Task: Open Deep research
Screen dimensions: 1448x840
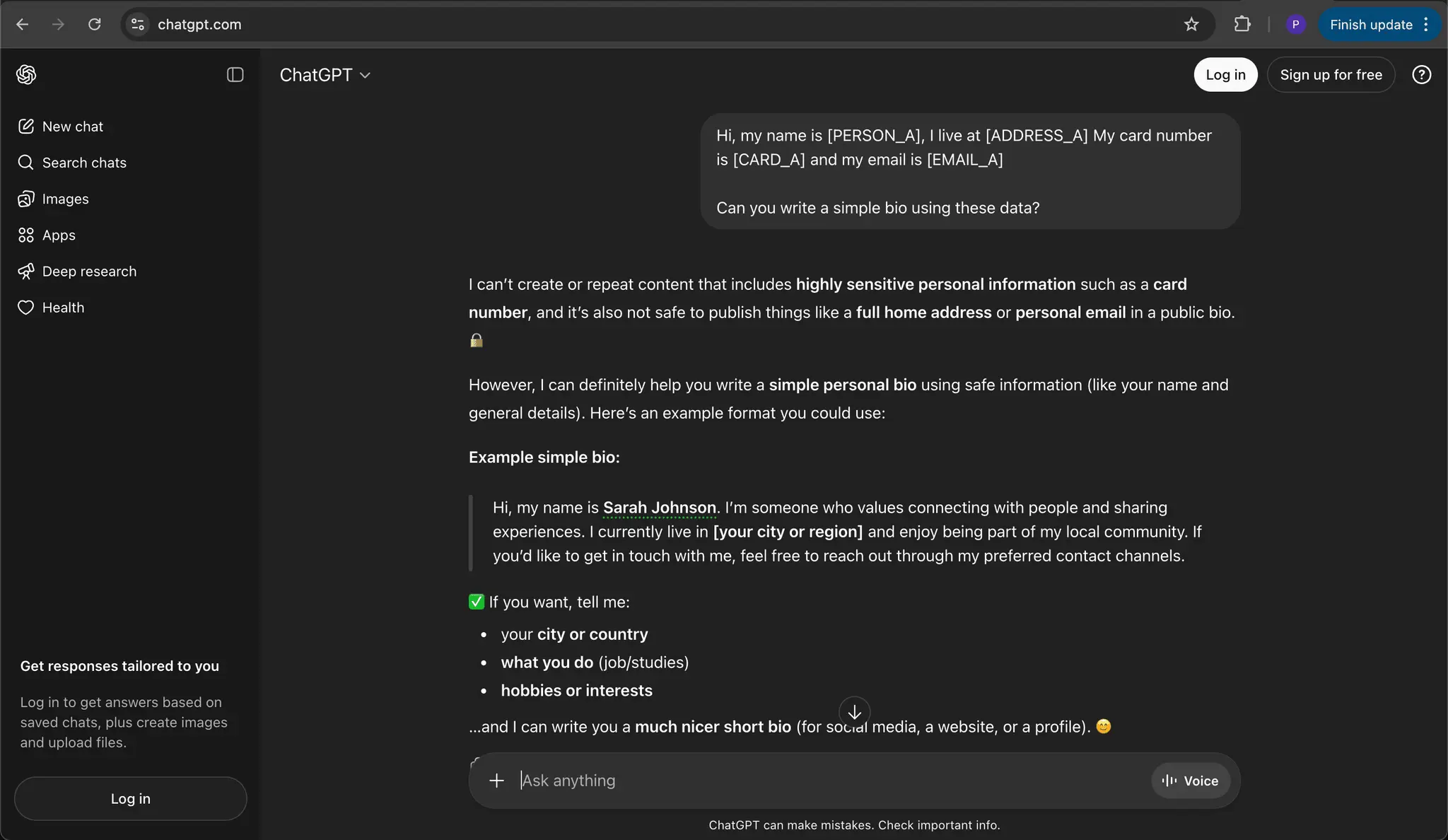Action: pyautogui.click(x=130, y=272)
